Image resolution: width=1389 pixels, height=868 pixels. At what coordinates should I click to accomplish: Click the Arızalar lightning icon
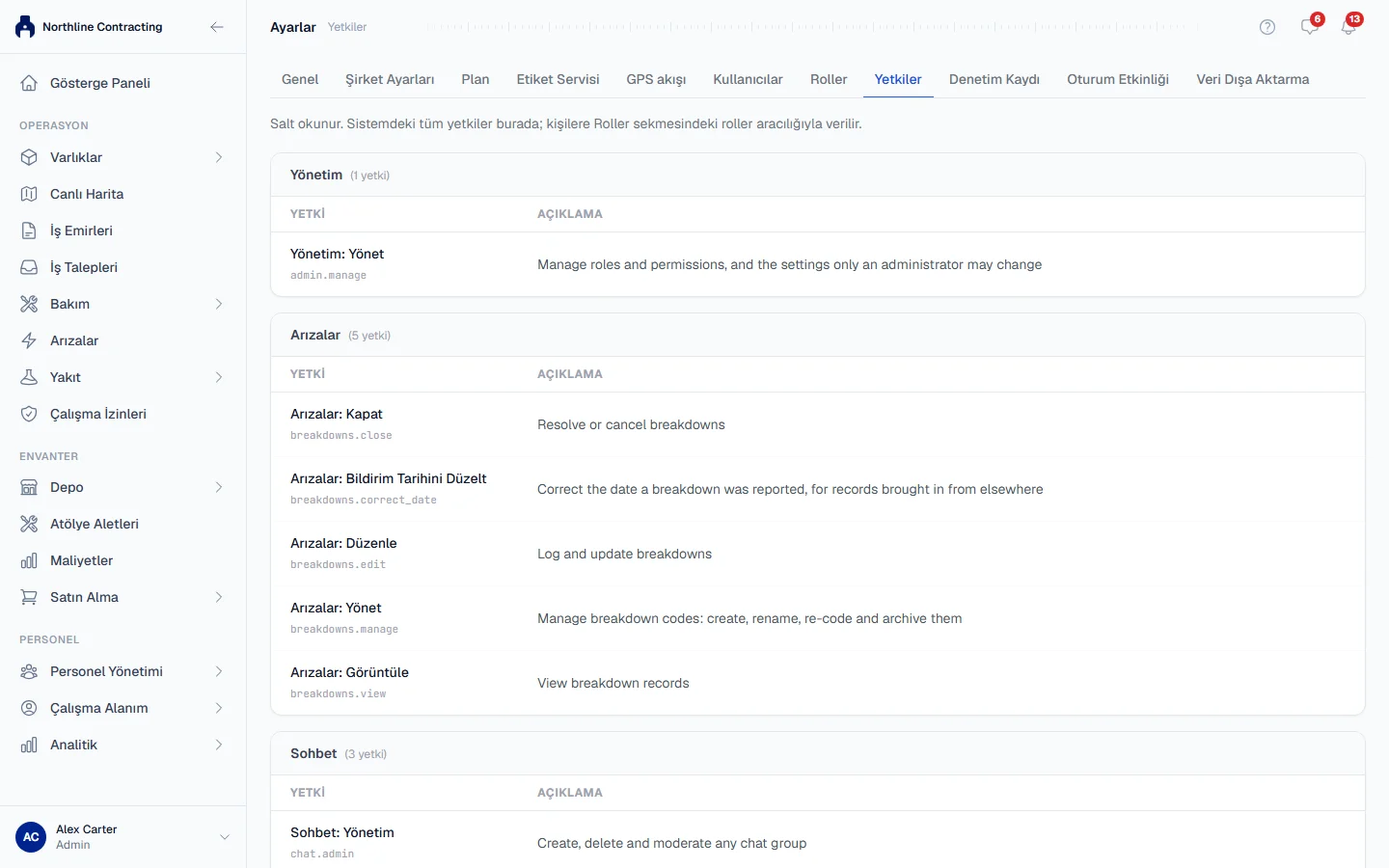click(x=29, y=340)
